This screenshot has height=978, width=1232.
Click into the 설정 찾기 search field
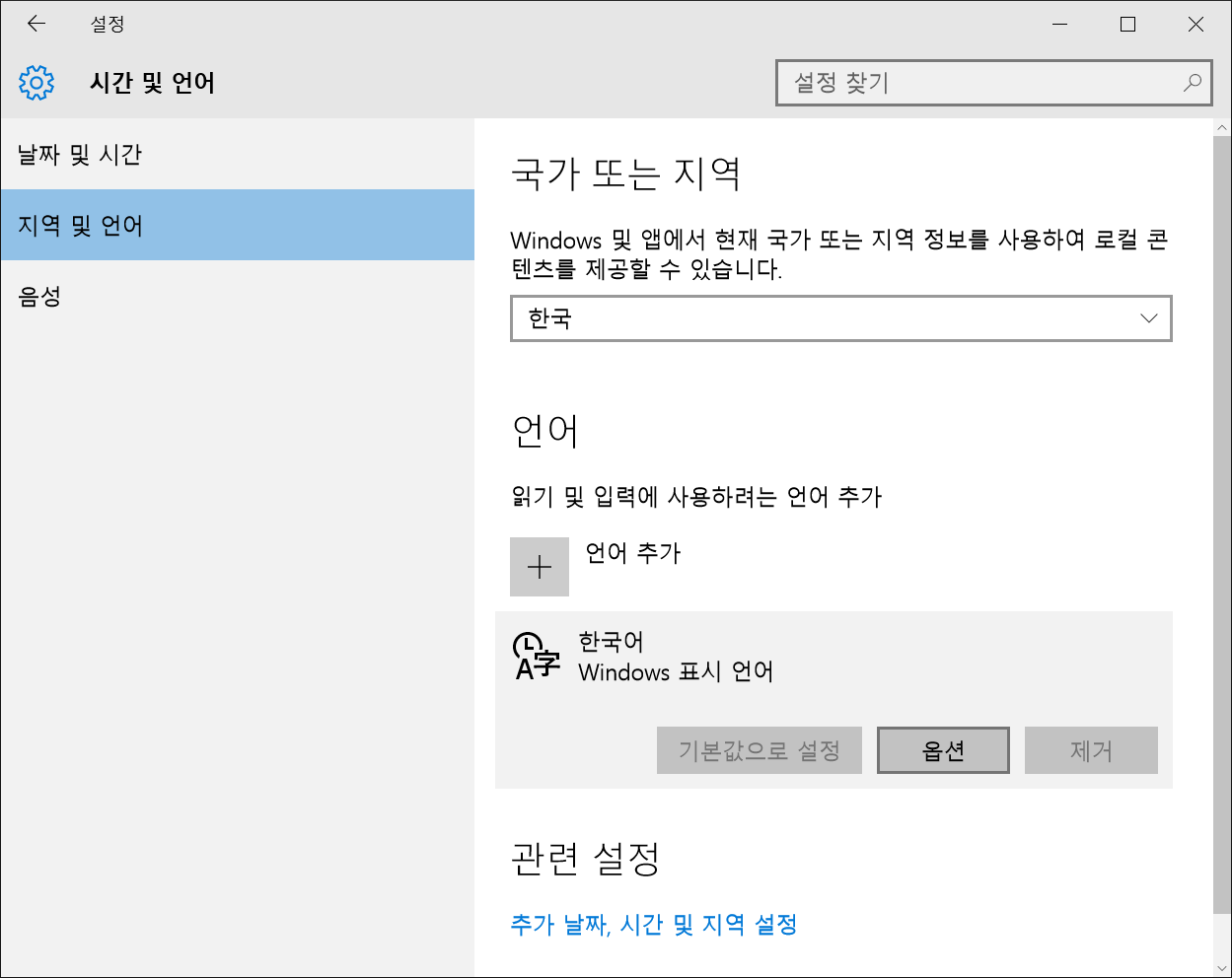click(993, 83)
